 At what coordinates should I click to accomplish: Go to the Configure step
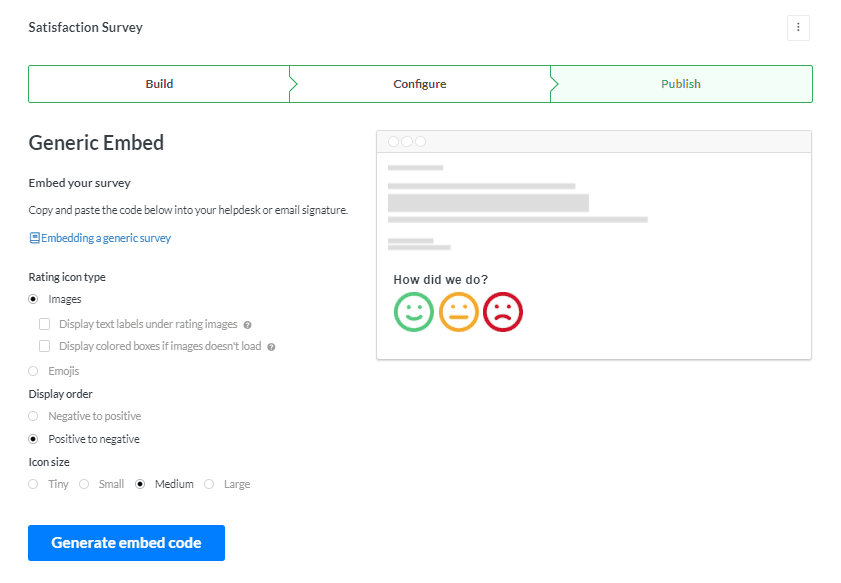point(419,84)
